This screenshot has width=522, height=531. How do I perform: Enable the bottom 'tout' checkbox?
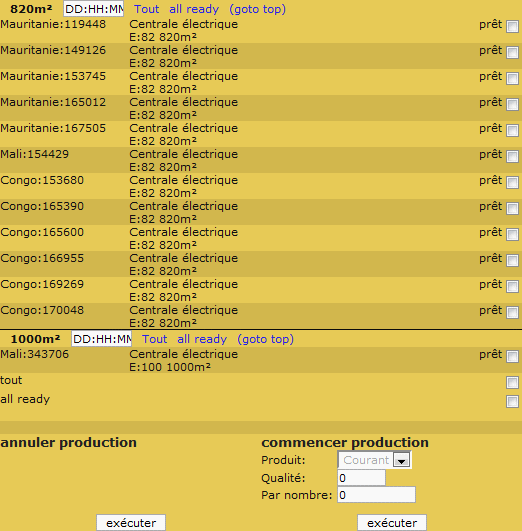point(512,383)
